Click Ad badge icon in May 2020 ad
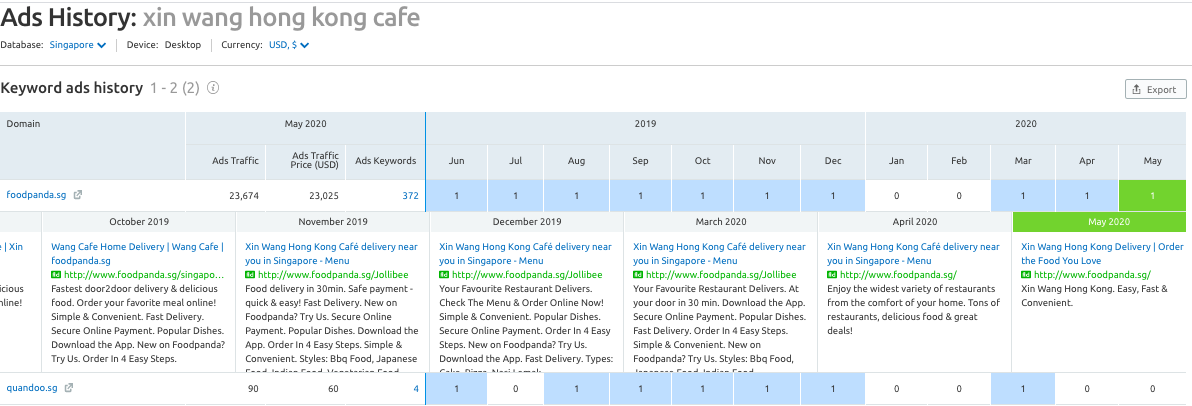 pos(1026,274)
